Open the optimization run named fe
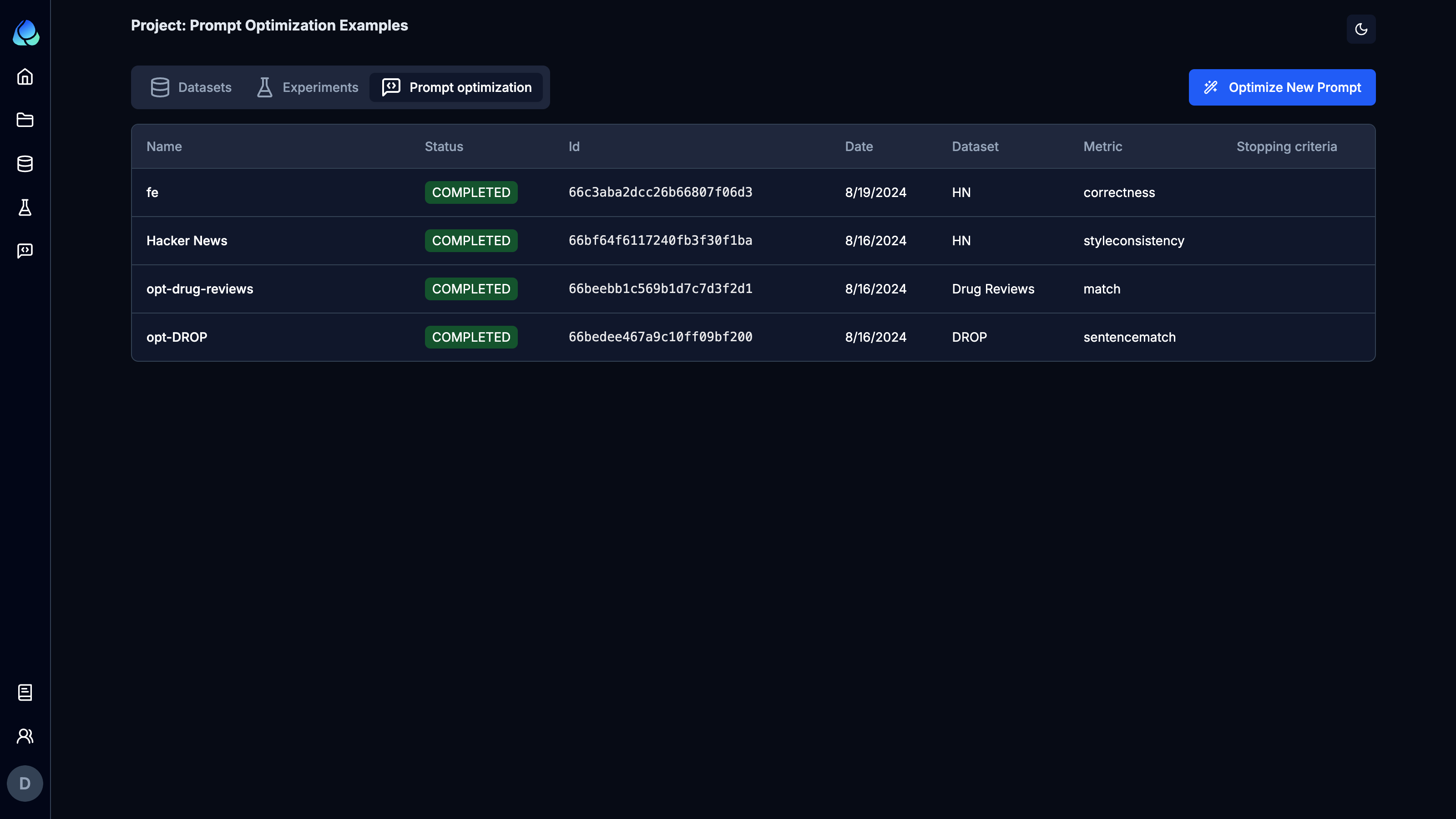The image size is (1456, 819). click(x=152, y=192)
